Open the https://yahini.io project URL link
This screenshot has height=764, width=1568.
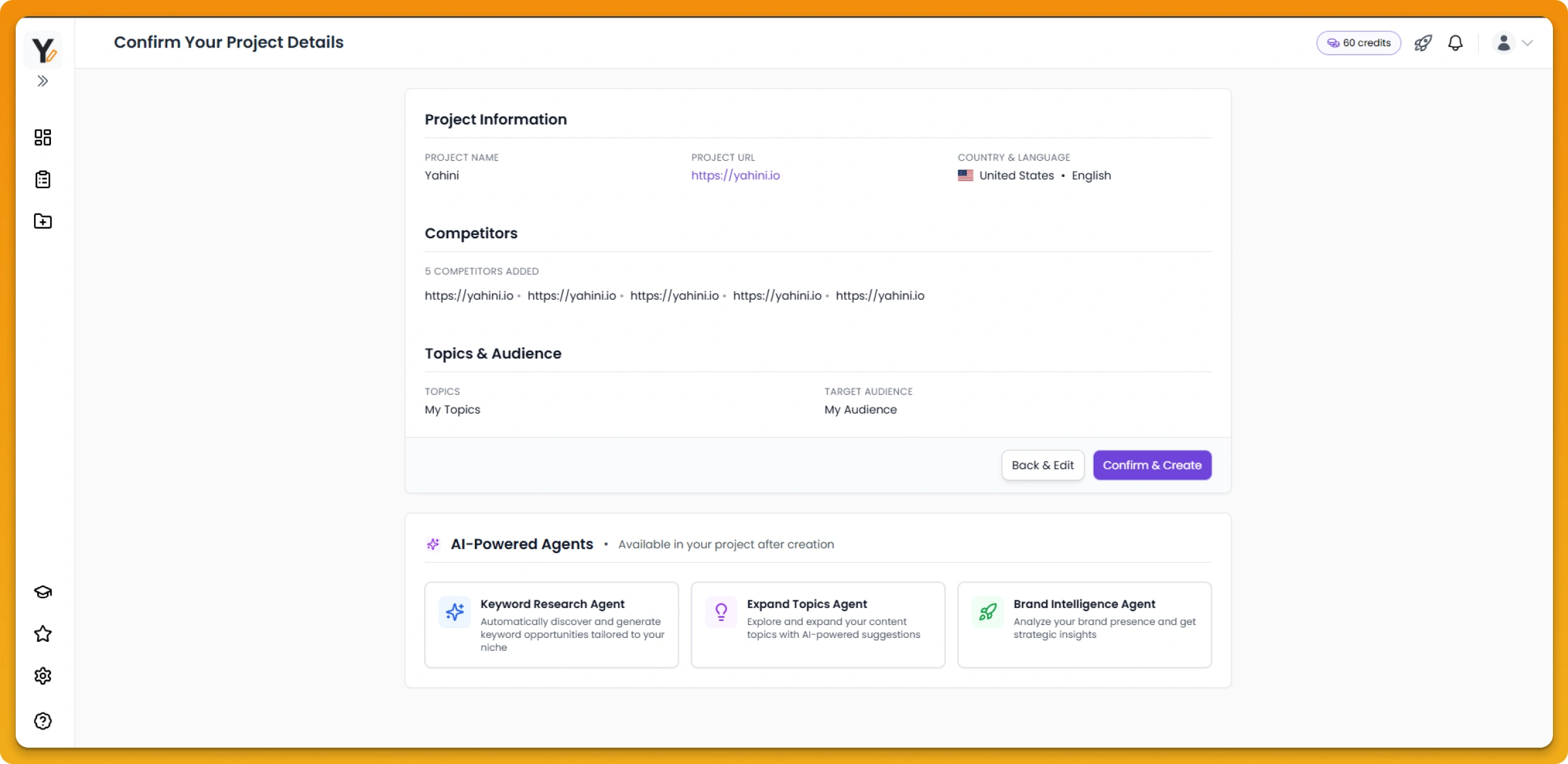click(735, 176)
